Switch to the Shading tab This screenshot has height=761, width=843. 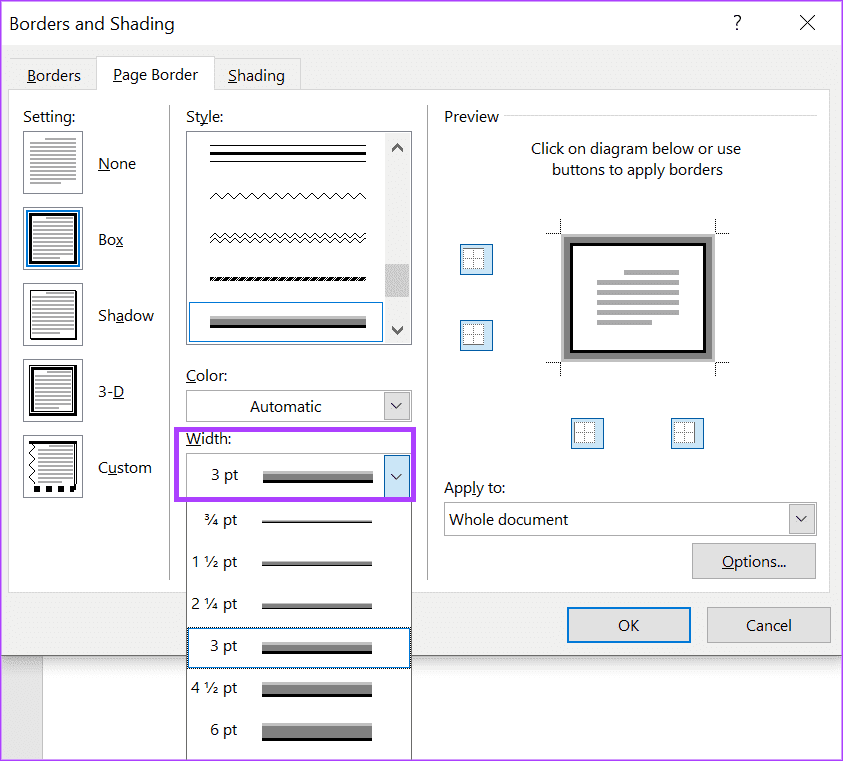256,76
